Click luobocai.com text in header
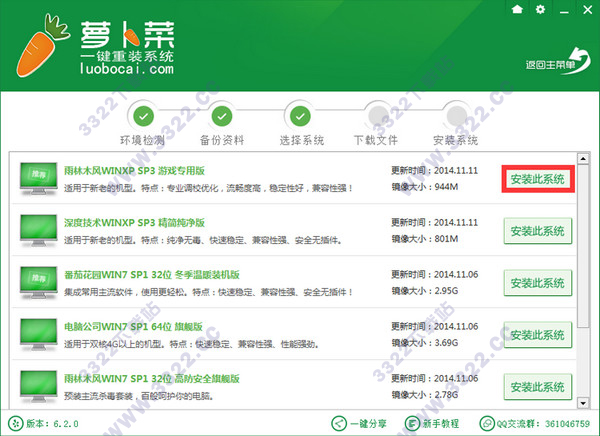The image size is (600, 436). click(127, 69)
